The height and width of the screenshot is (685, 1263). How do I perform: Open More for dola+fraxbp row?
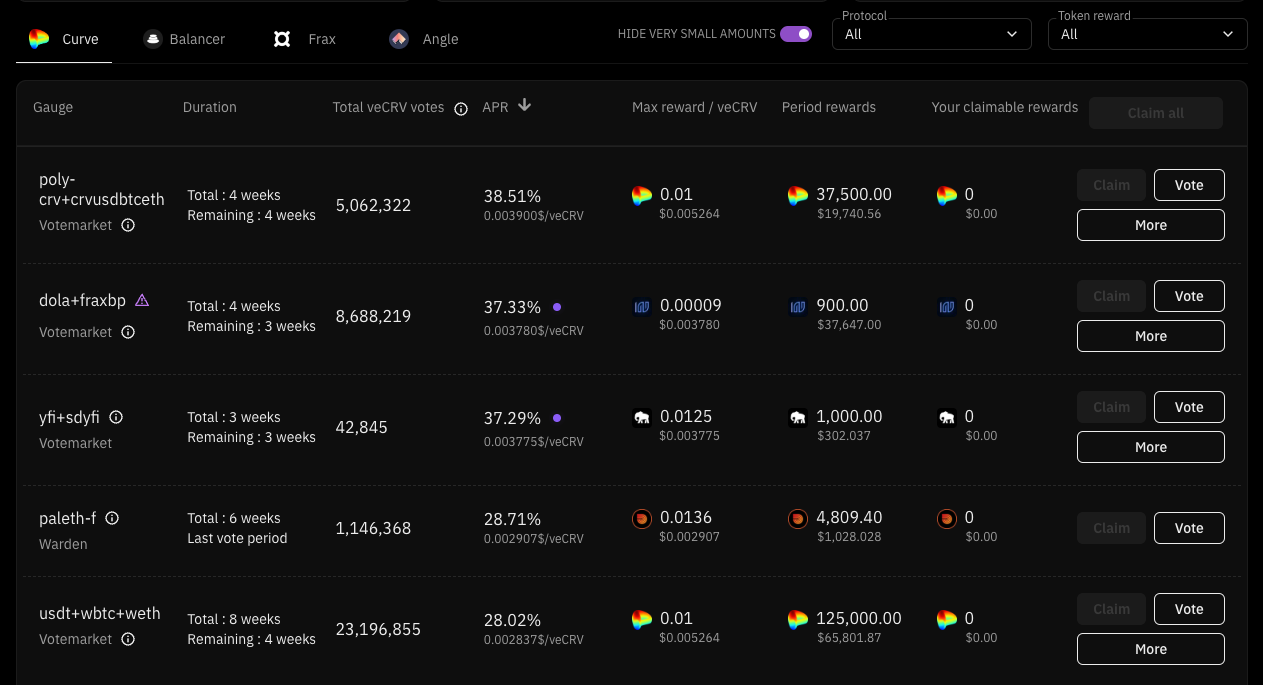(1151, 336)
